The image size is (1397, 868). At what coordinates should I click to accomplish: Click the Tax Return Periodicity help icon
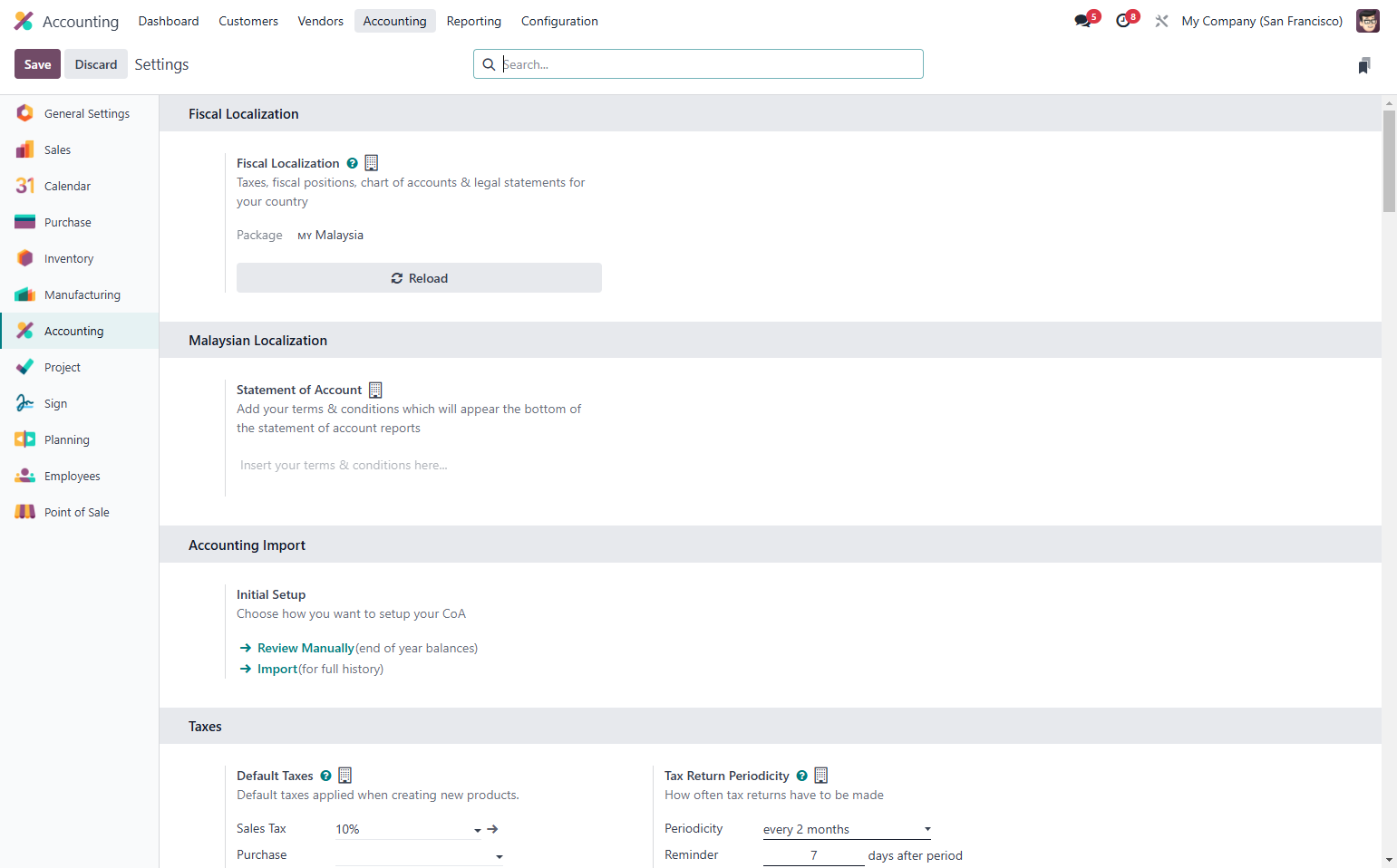802,776
